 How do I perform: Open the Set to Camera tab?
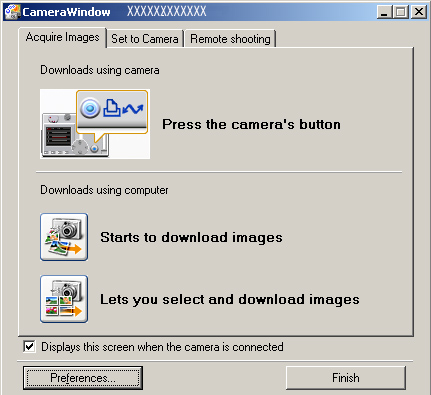click(145, 39)
